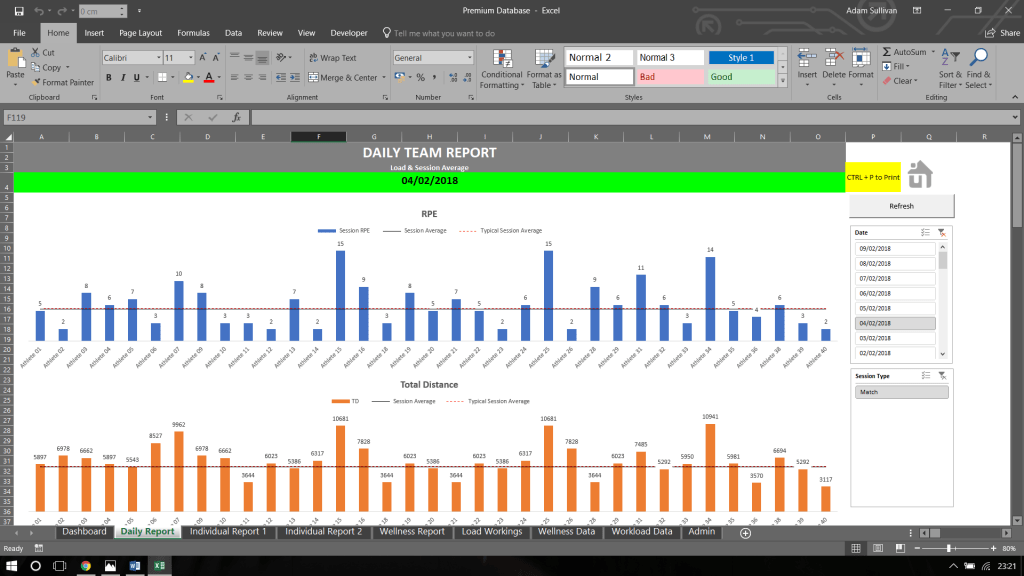Toggle multi-select on Session Type slicer
The width and height of the screenshot is (1024, 576).
pyautogui.click(x=925, y=375)
